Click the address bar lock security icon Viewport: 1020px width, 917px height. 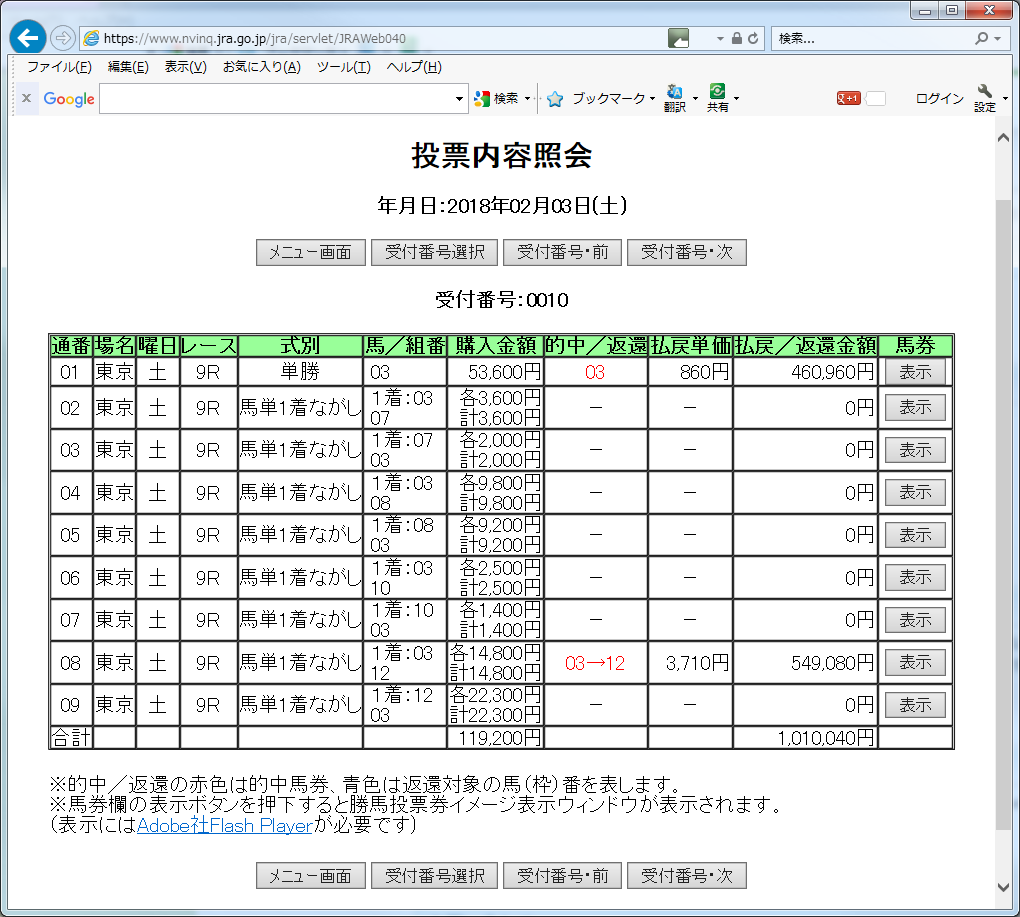click(x=736, y=38)
